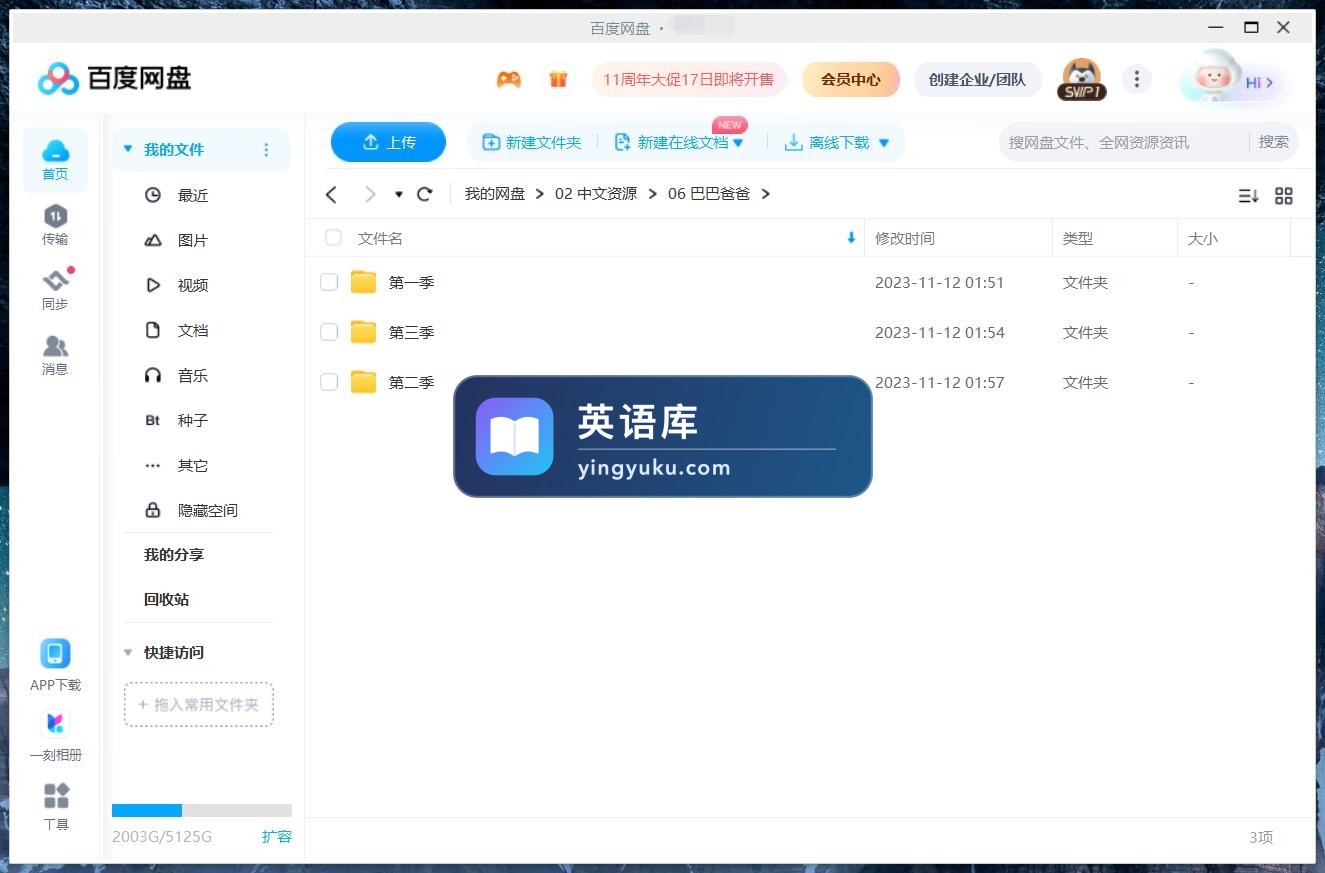The width and height of the screenshot is (1325, 873).
Task: Click the storage usage progress bar
Action: tap(202, 810)
